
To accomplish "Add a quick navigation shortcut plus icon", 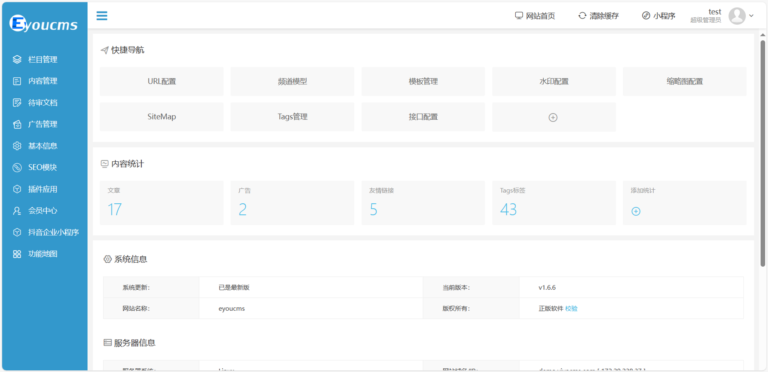I will (553, 117).
